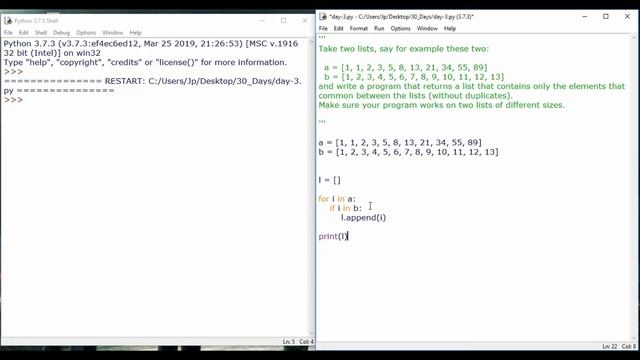640x360 pixels.
Task: Click comment 'Make sure your program works'
Action: click(x=442, y=105)
